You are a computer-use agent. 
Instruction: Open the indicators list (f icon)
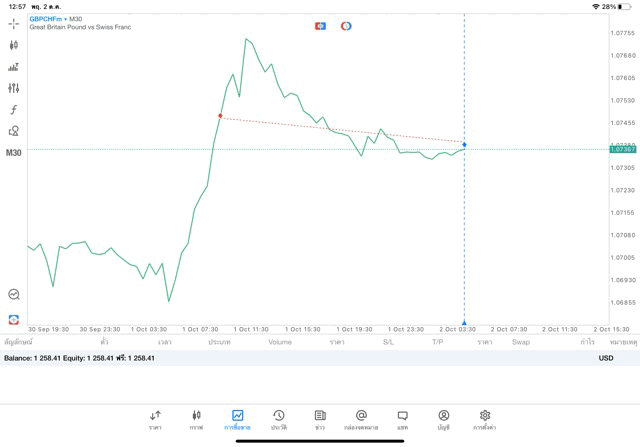point(13,110)
